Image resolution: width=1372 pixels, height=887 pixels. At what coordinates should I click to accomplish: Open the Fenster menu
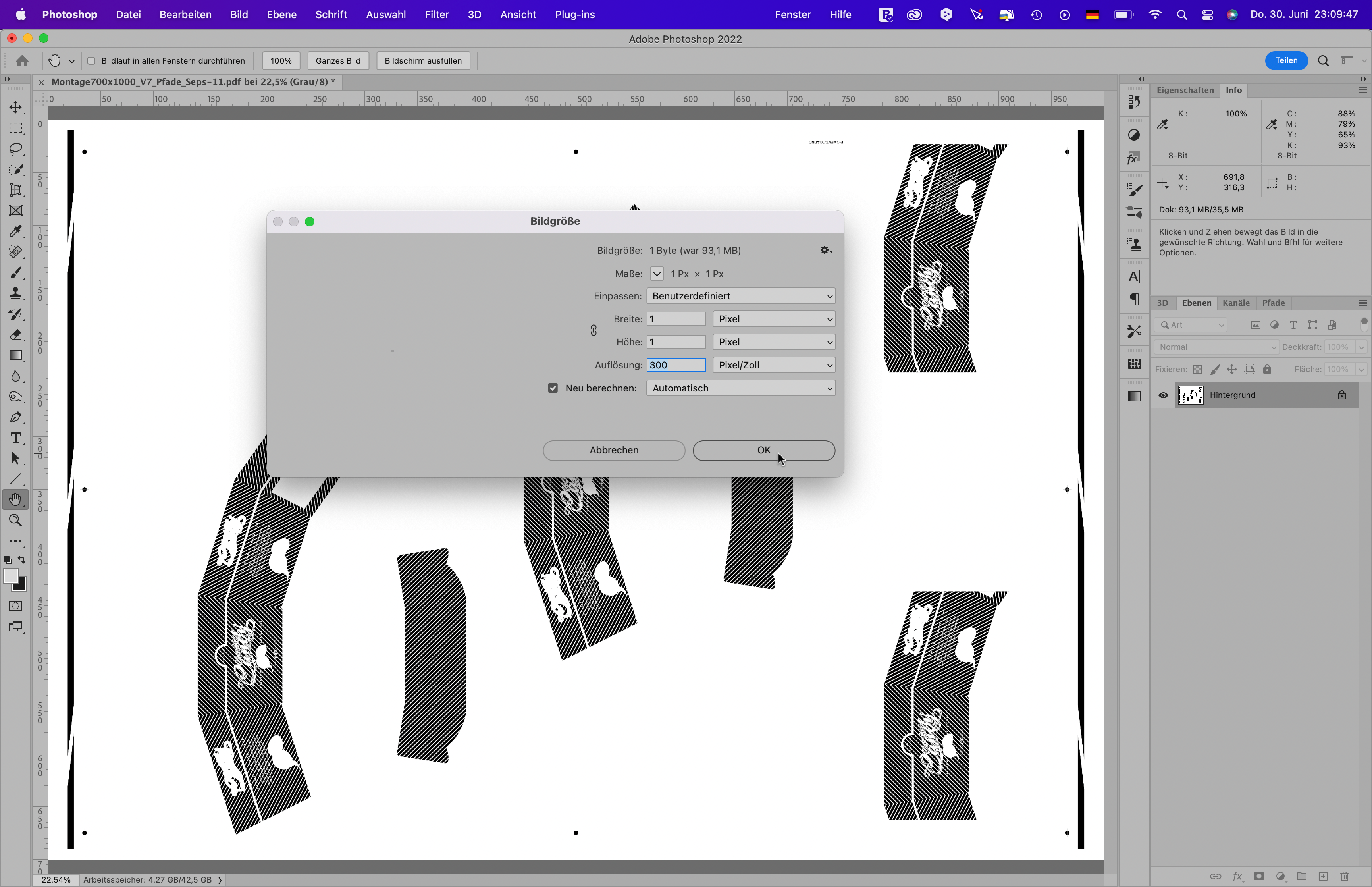(792, 14)
